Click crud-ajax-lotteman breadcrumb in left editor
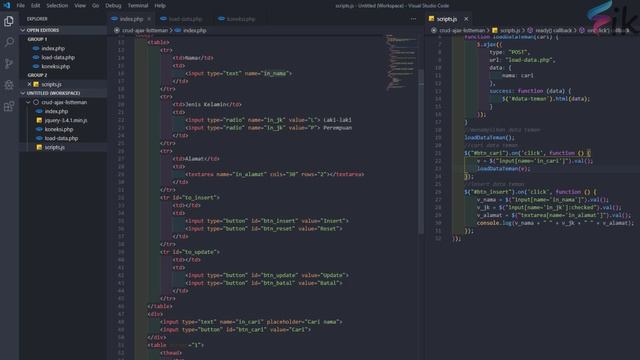This screenshot has height=360, width=640. click(x=145, y=30)
